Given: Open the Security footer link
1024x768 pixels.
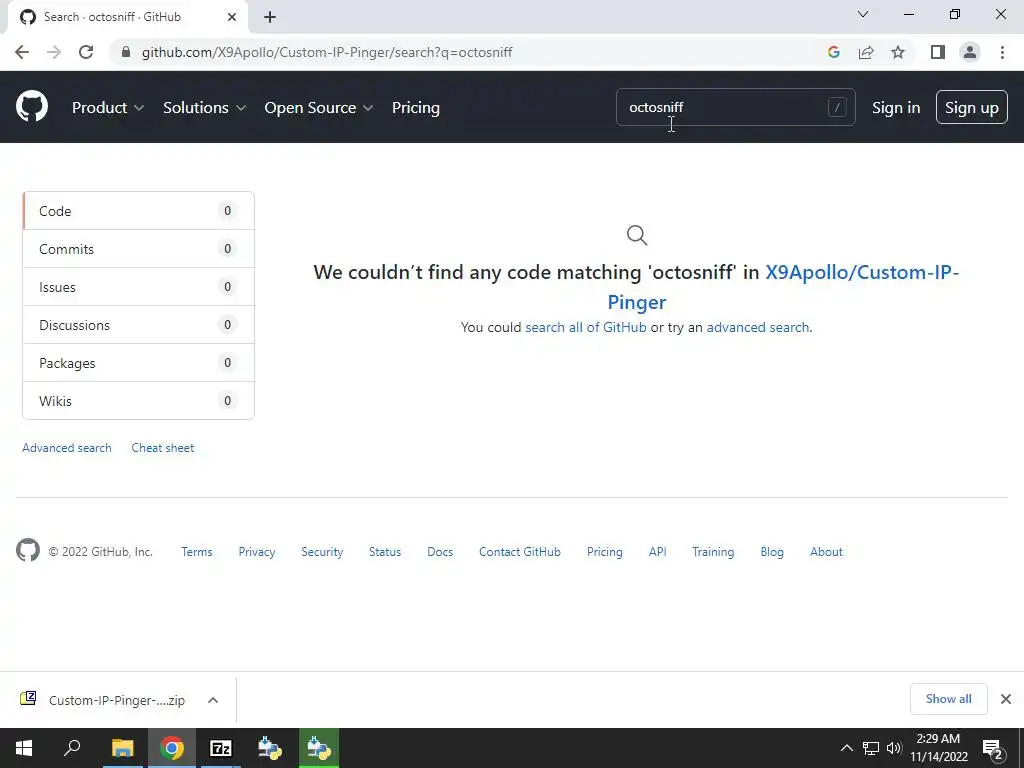Looking at the screenshot, I should 322,552.
